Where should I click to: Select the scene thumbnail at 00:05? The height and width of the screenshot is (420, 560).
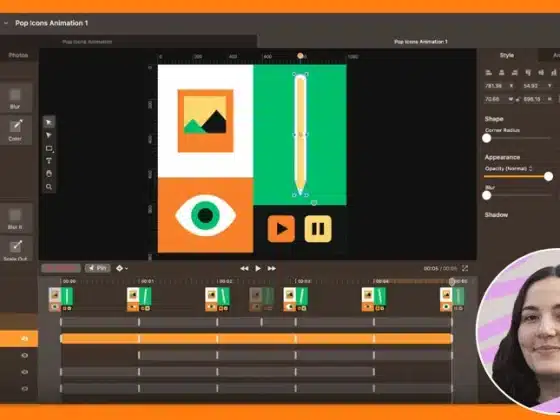point(452,299)
